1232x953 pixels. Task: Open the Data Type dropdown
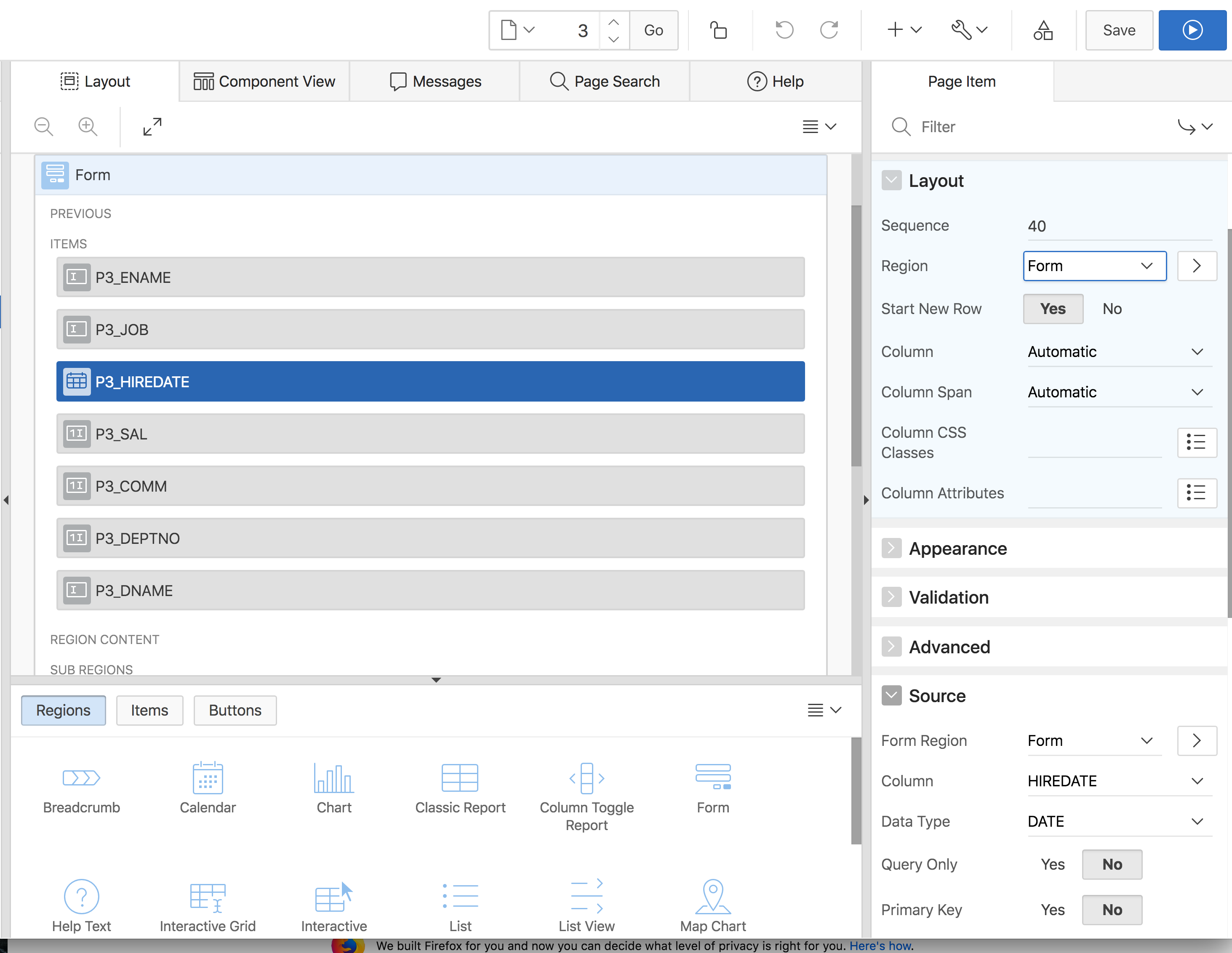coord(1115,822)
